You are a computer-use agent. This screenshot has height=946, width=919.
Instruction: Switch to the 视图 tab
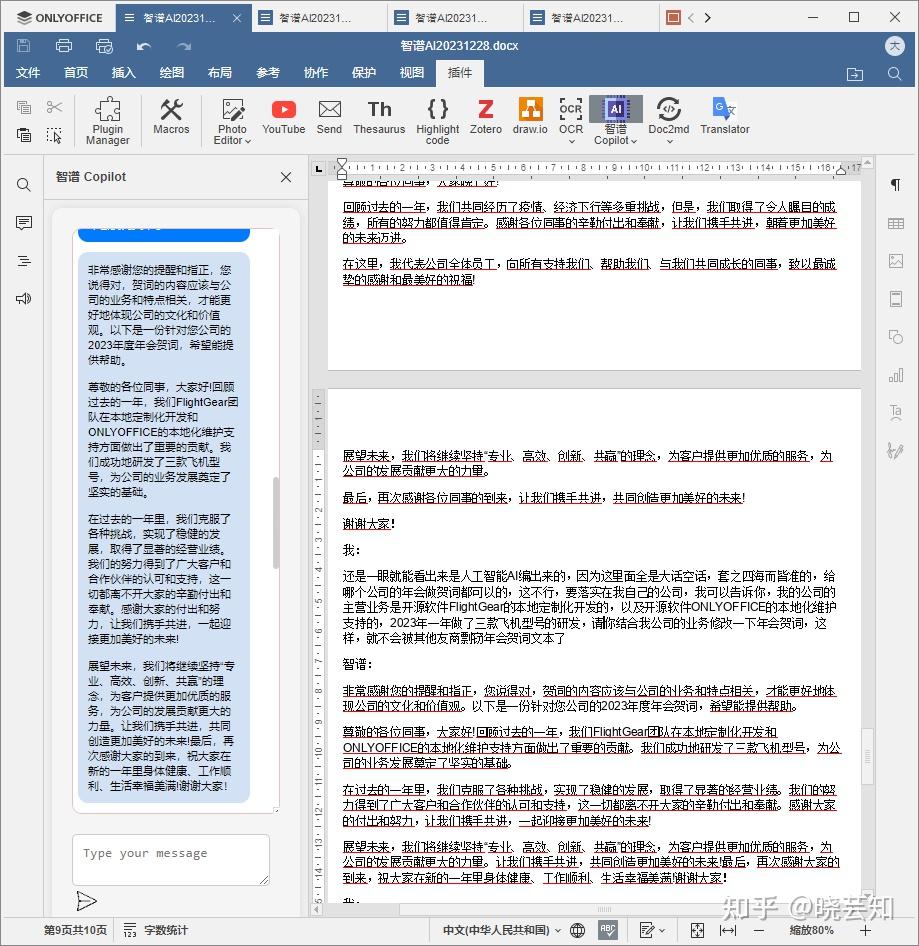point(412,73)
